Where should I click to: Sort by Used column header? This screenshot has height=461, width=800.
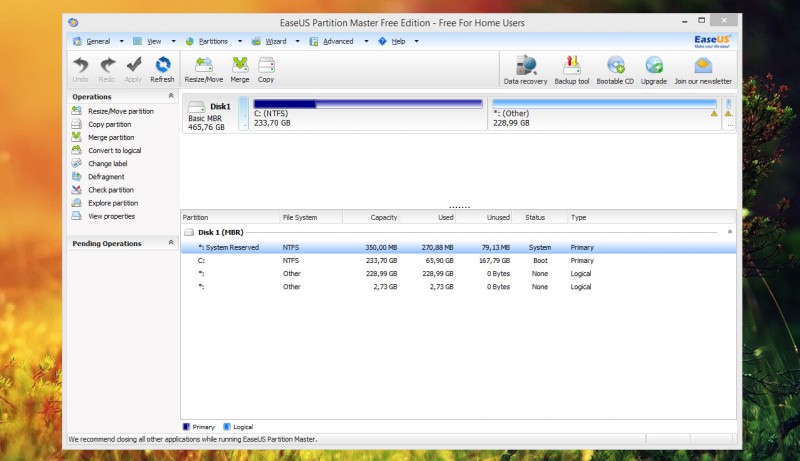tap(427, 217)
